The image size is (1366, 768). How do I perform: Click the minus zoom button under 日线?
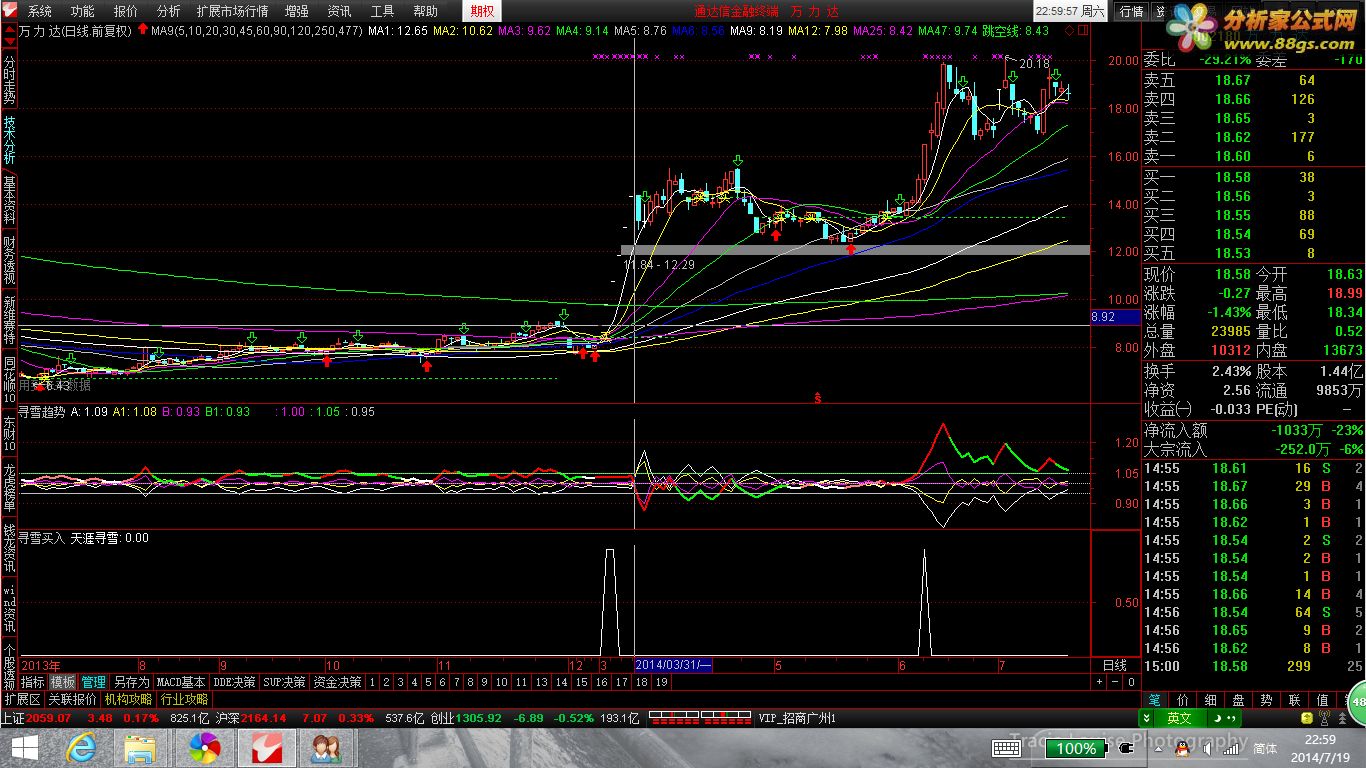coord(1115,682)
